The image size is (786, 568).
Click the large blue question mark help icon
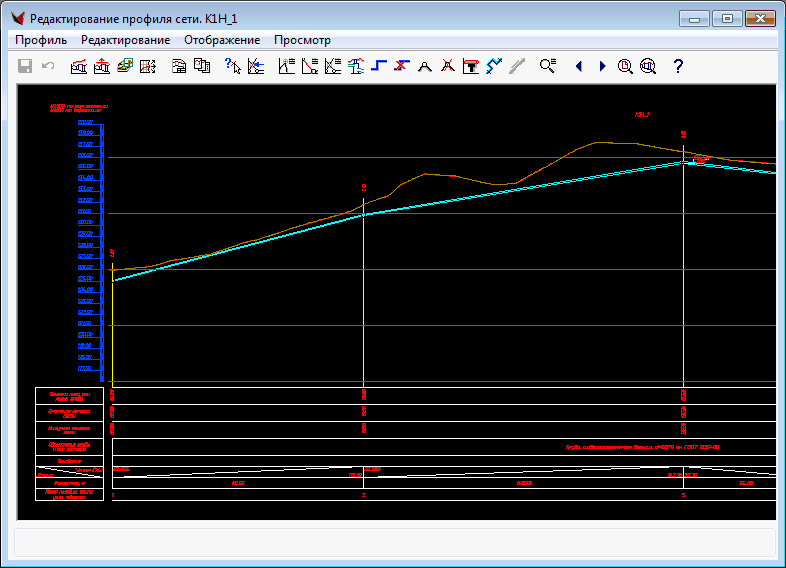[x=678, y=66]
